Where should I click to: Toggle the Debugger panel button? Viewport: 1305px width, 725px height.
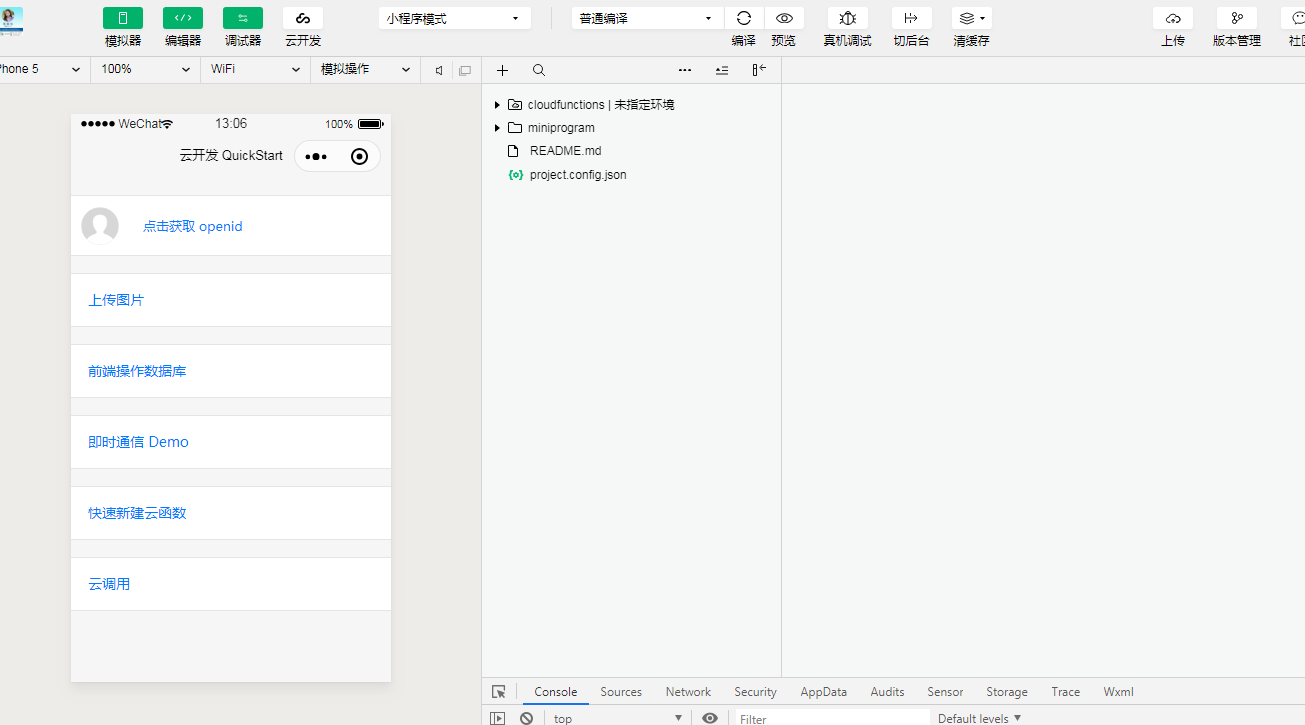tap(243, 19)
